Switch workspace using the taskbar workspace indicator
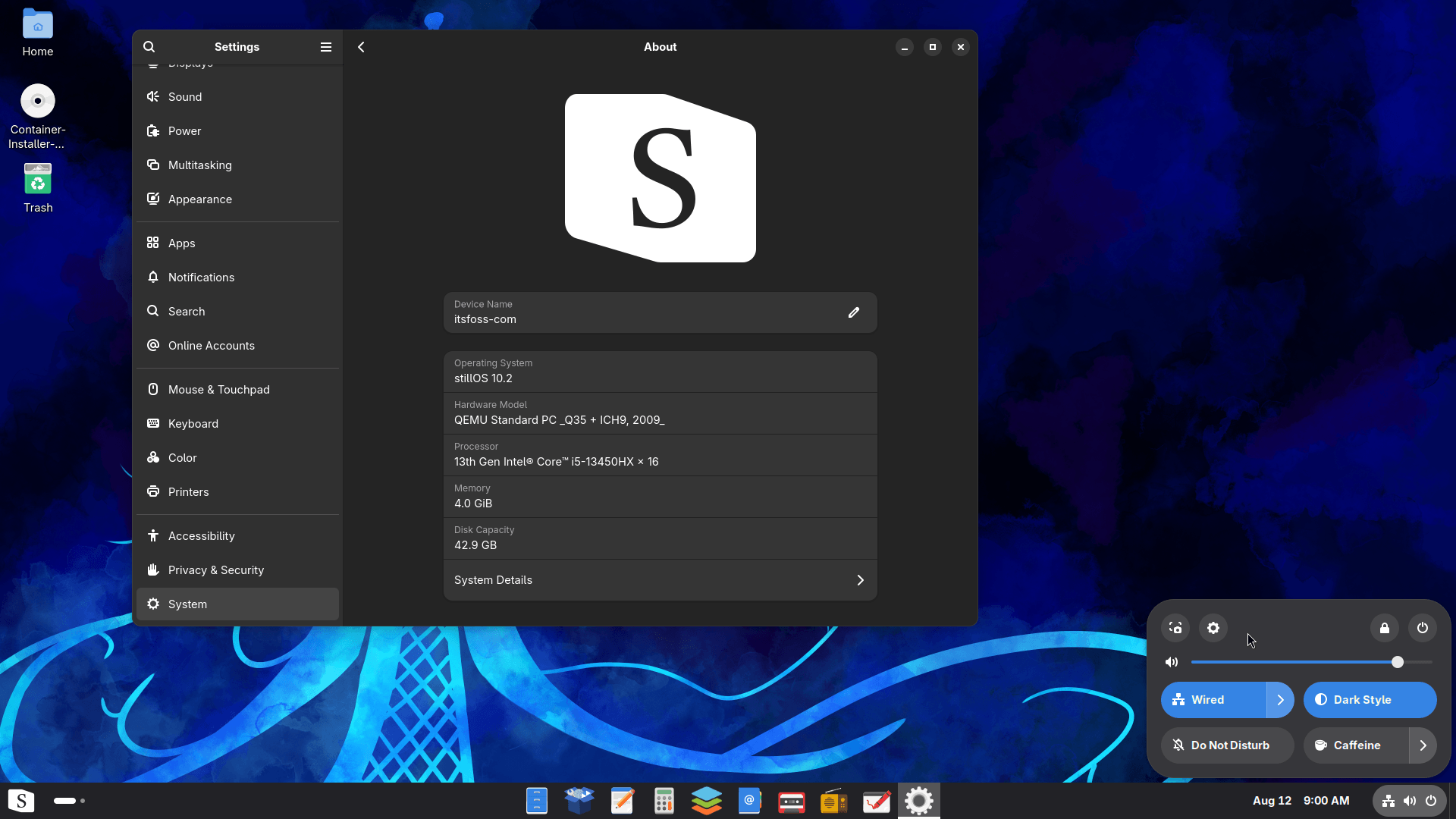The height and width of the screenshot is (819, 1456). [69, 801]
